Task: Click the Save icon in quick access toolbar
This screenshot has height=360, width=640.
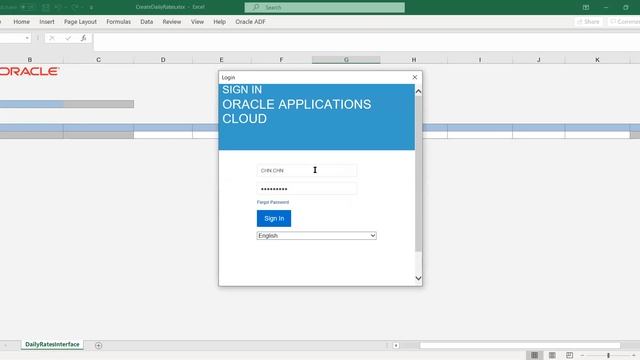Action: [x=46, y=7]
